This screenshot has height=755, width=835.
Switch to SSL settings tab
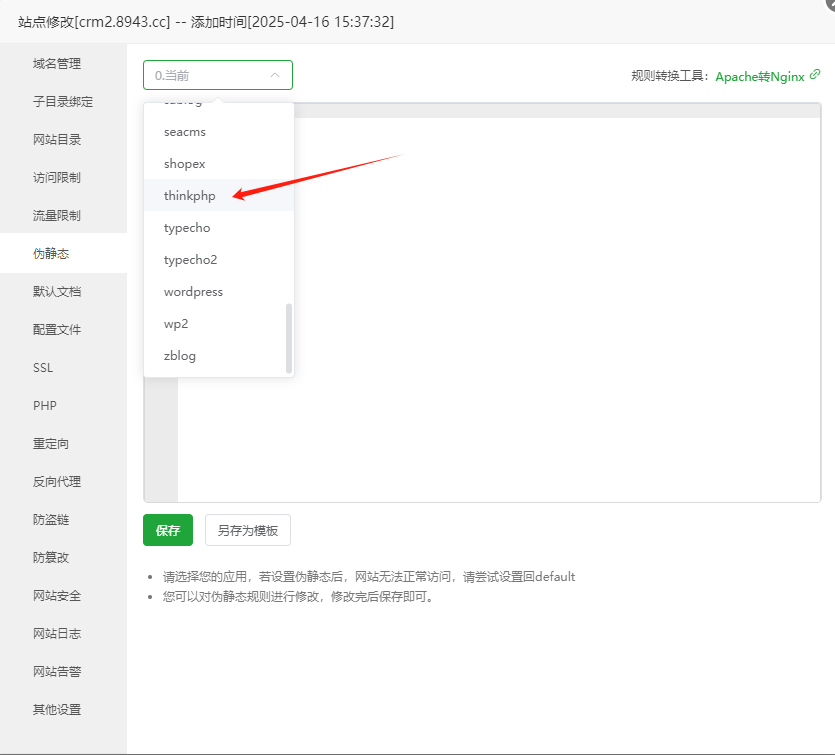tap(43, 368)
